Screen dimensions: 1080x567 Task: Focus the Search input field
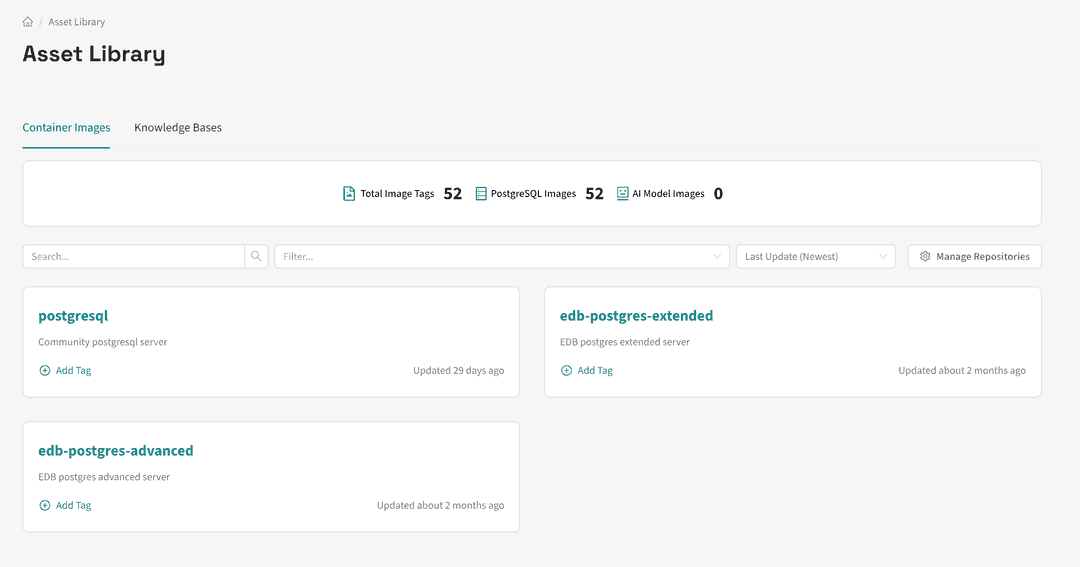(134, 256)
